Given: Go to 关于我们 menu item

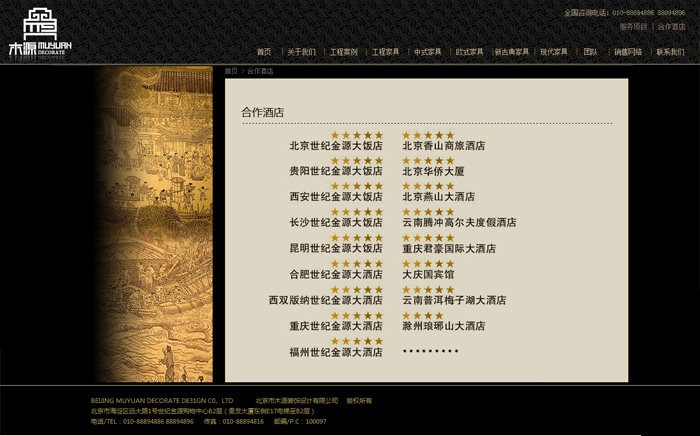Looking at the screenshot, I should [x=301, y=52].
